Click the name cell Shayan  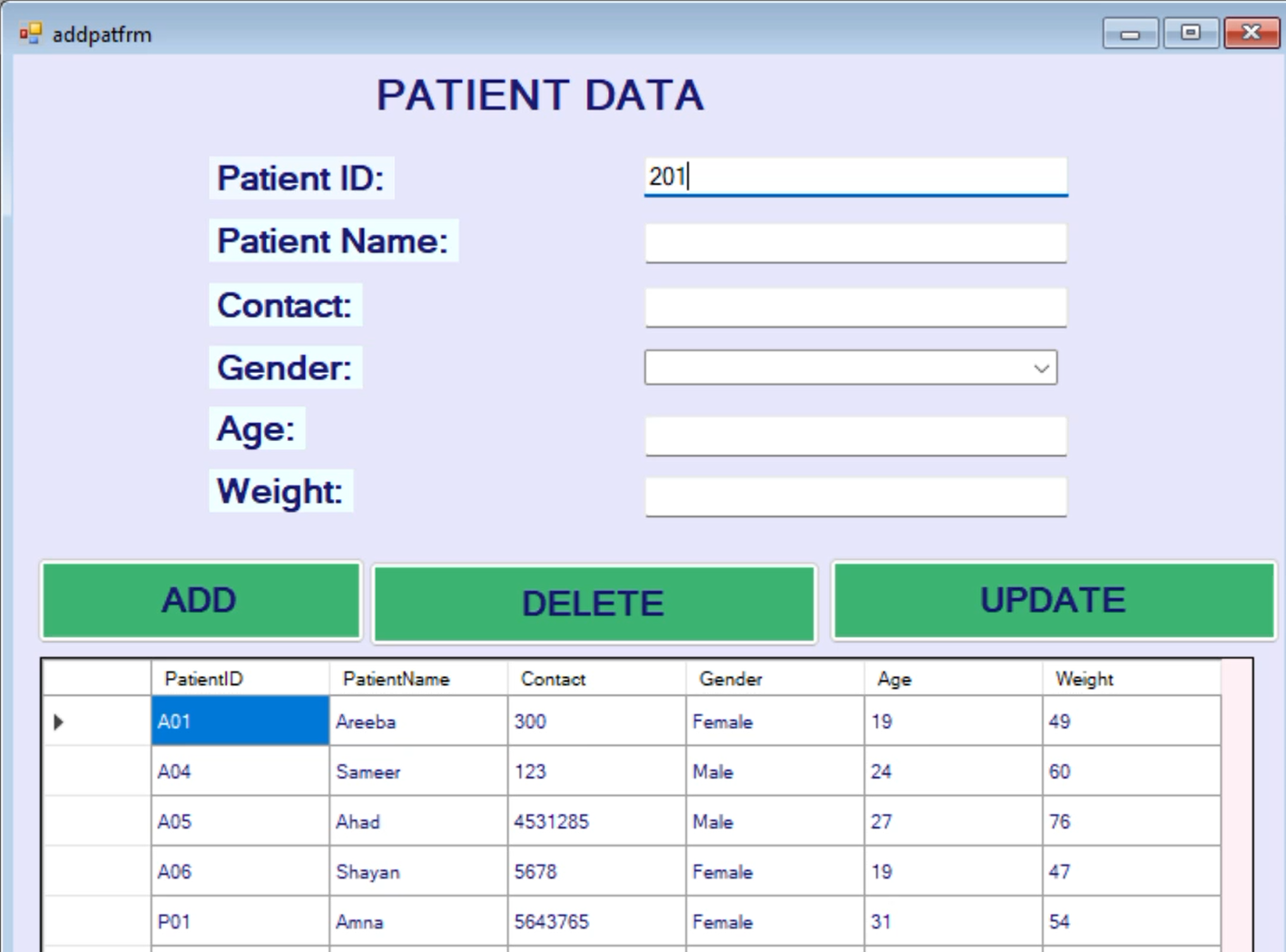[418, 871]
